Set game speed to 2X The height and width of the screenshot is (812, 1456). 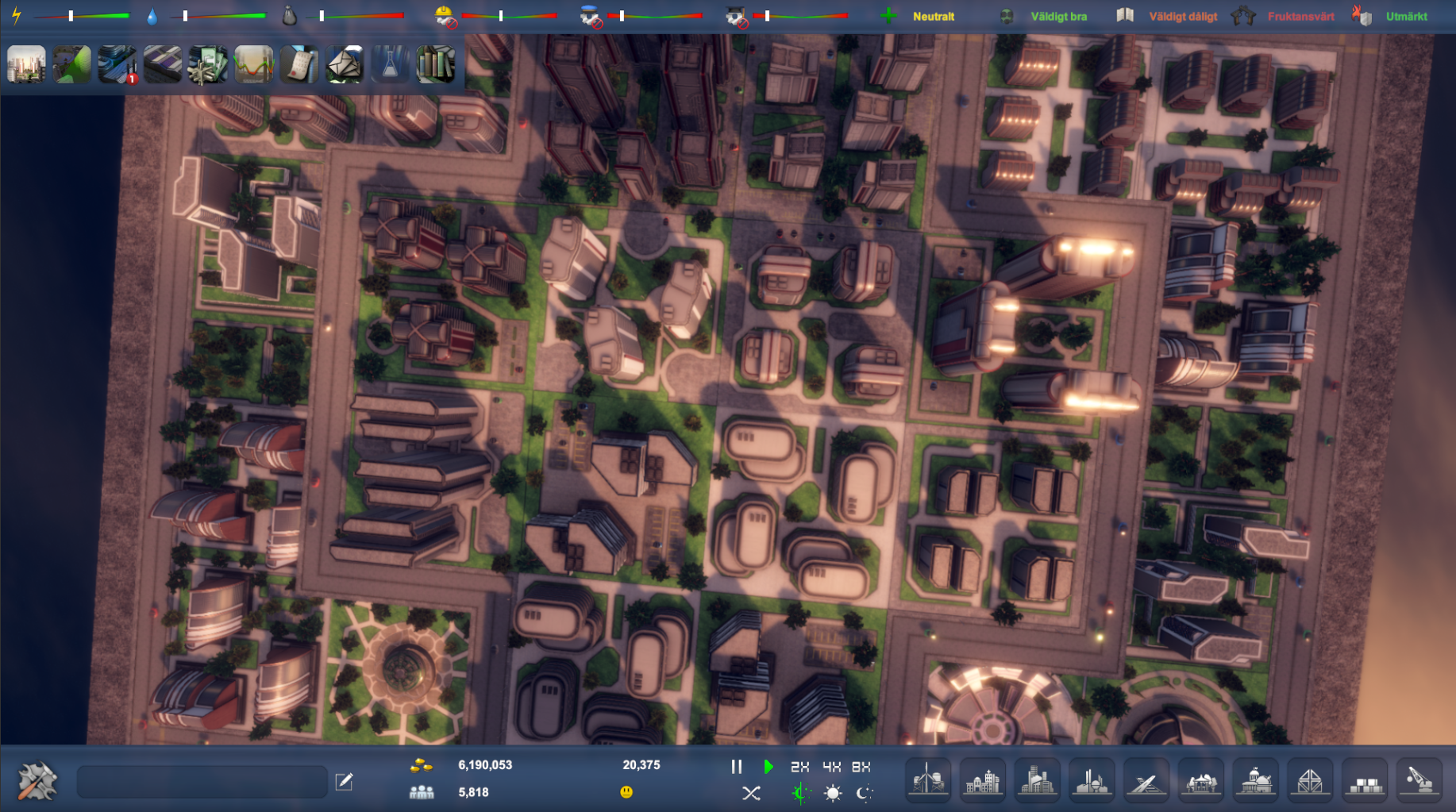click(800, 767)
